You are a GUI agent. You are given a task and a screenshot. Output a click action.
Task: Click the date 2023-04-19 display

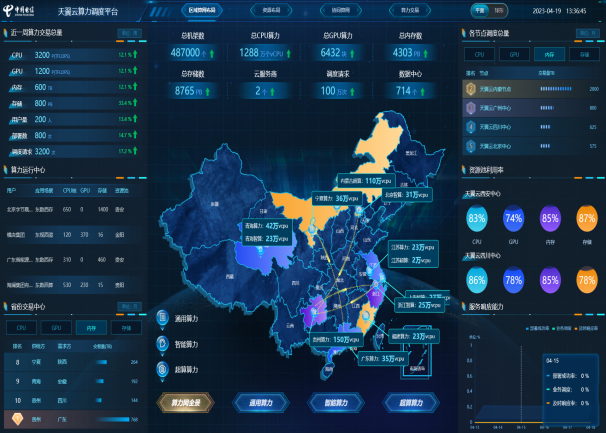[546, 11]
